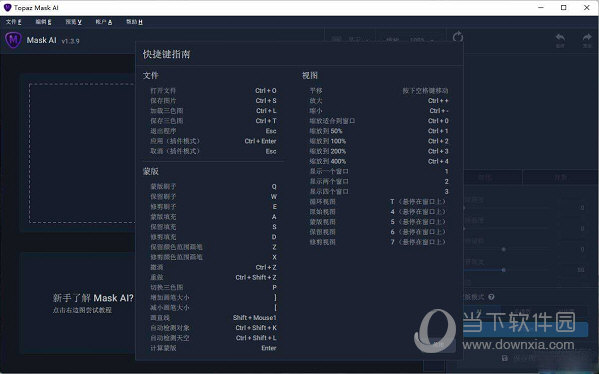The height and width of the screenshot is (374, 599).
Task: Click the 自动检测对象 shortcut row
Action: [x=213, y=328]
